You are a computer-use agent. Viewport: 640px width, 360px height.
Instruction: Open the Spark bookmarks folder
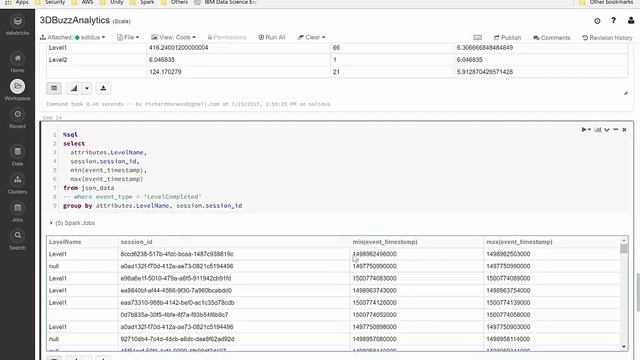click(142, 2)
